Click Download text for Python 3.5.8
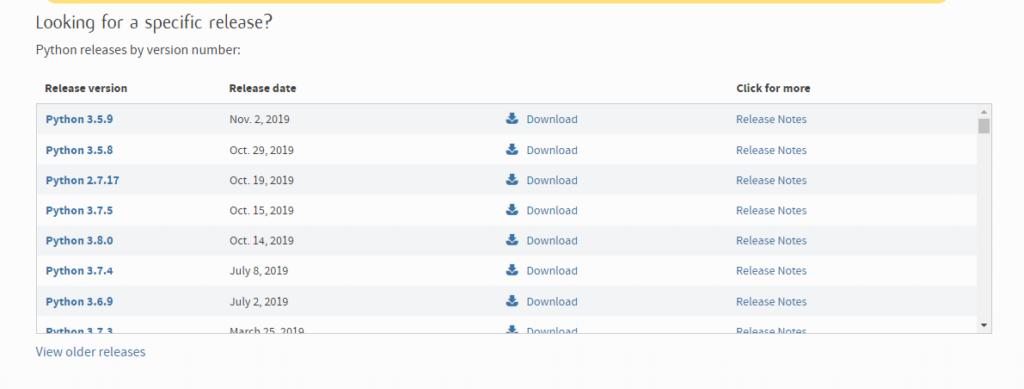 552,150
